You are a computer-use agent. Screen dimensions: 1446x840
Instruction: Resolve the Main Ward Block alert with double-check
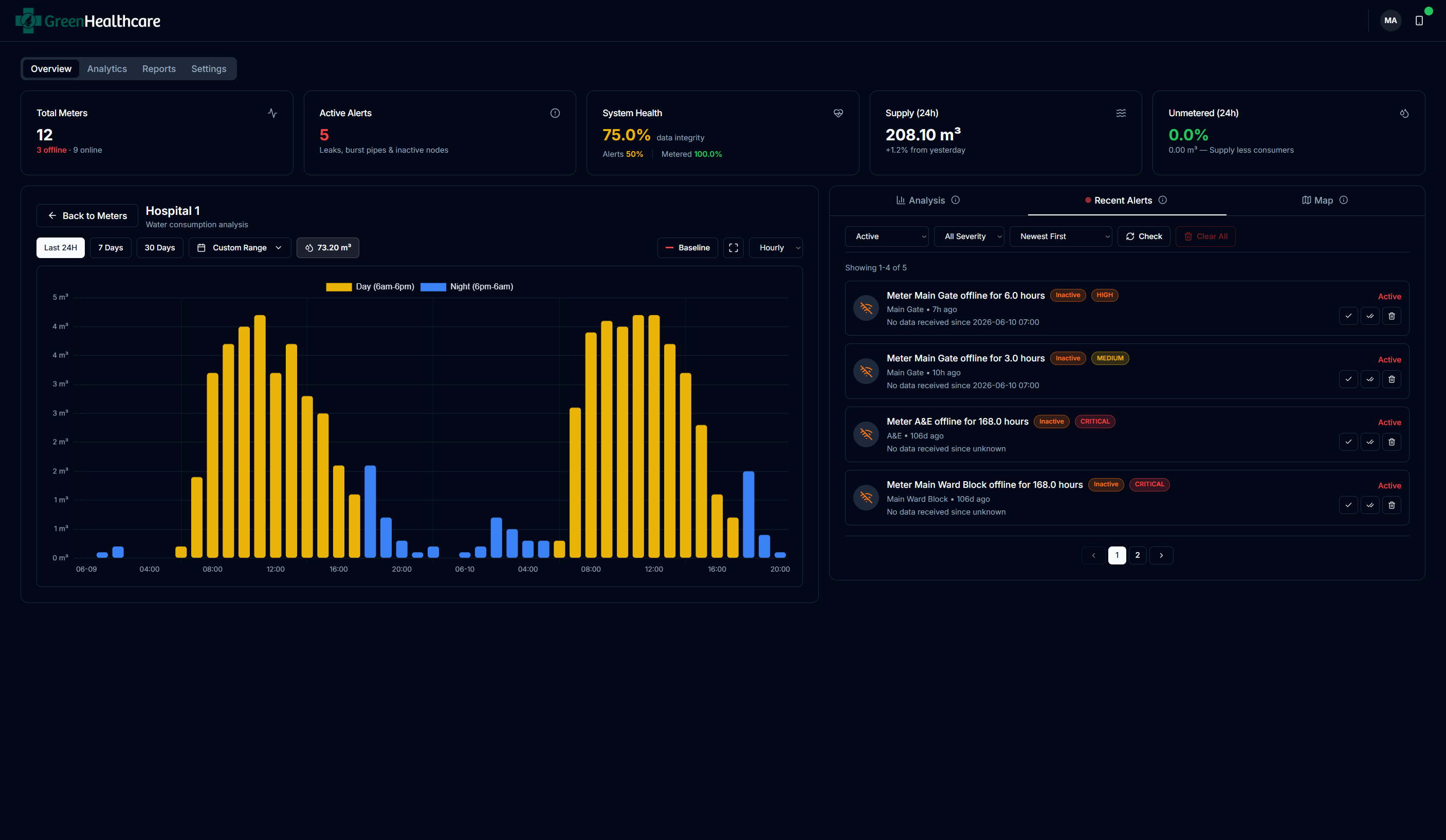click(1370, 505)
